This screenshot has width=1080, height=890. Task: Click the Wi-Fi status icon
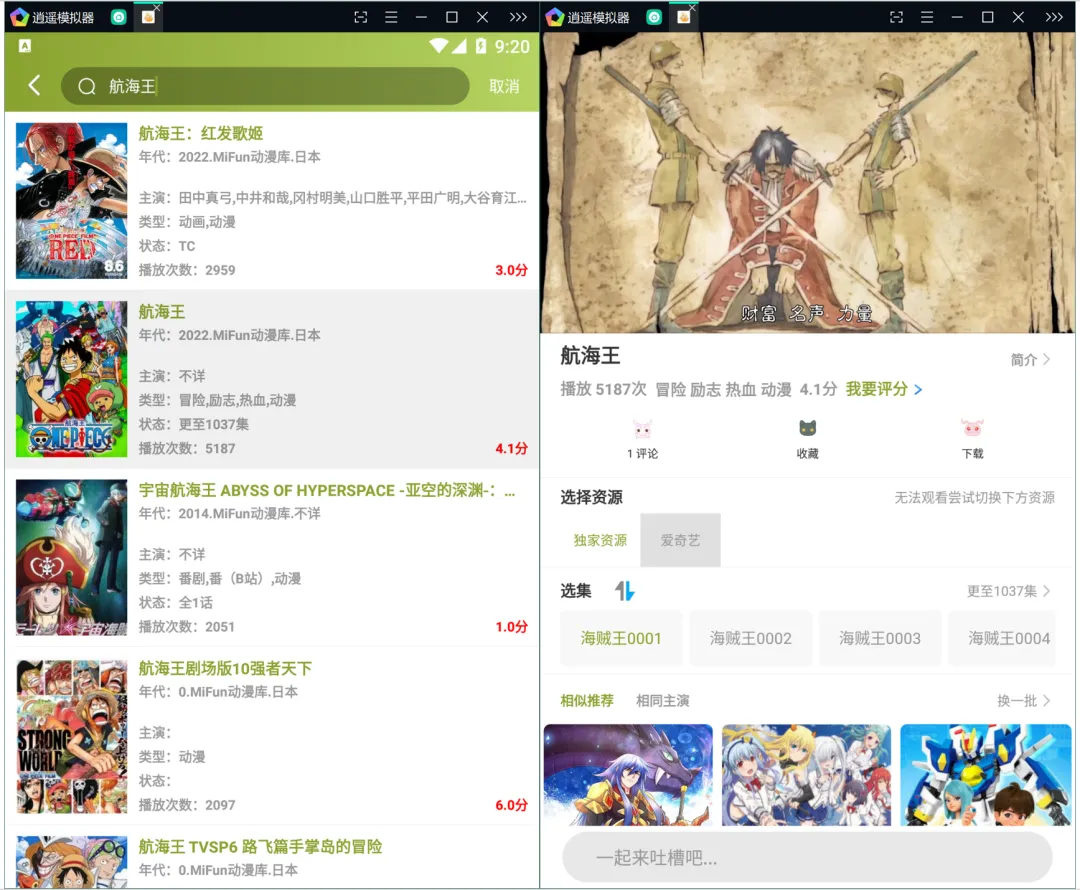(x=438, y=46)
